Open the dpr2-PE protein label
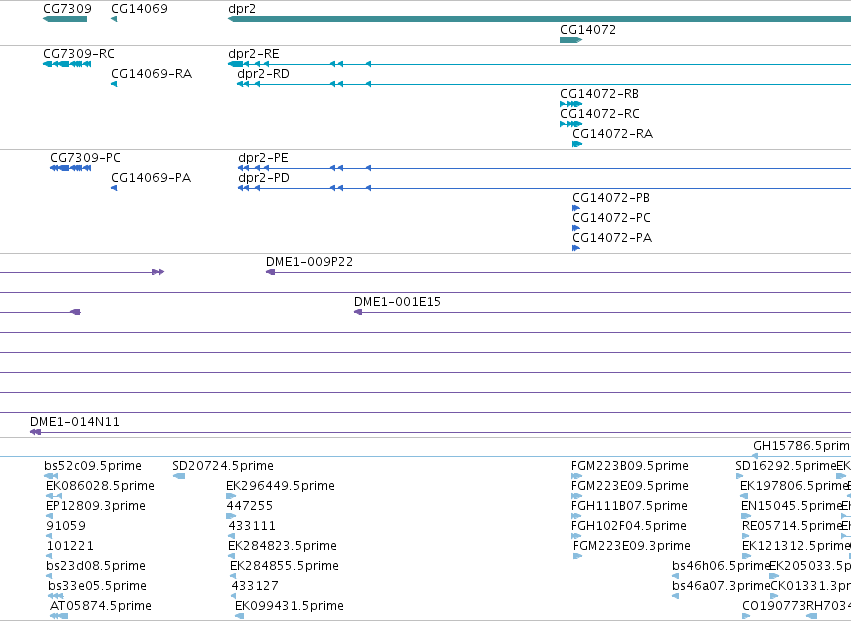This screenshot has width=851, height=621. (263, 158)
